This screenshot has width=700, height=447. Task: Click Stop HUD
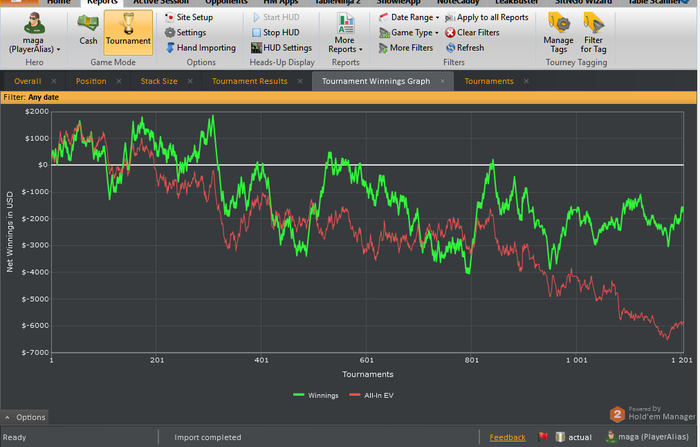coord(275,33)
